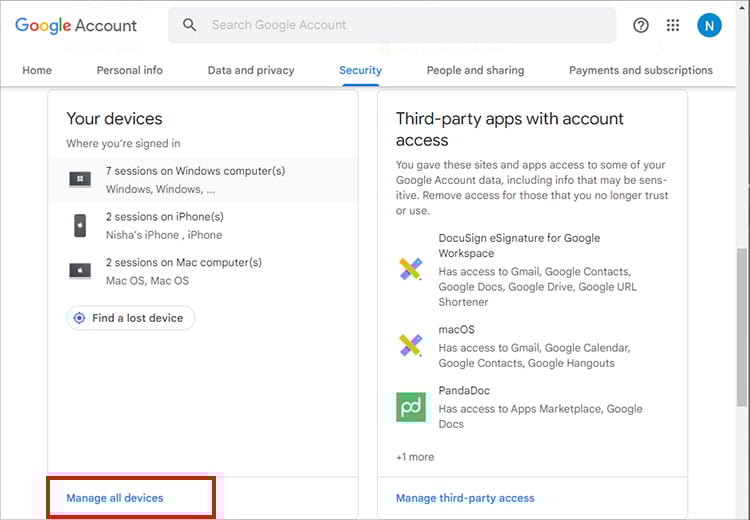The width and height of the screenshot is (750, 520).
Task: Click the Find a lost device button
Action: [x=130, y=318]
